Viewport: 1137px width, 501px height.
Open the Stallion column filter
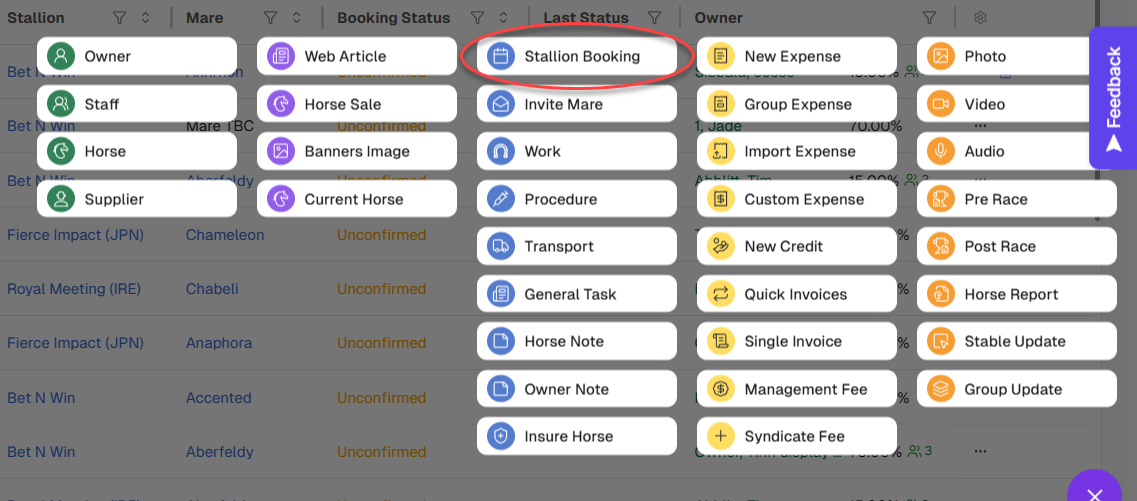coord(119,18)
